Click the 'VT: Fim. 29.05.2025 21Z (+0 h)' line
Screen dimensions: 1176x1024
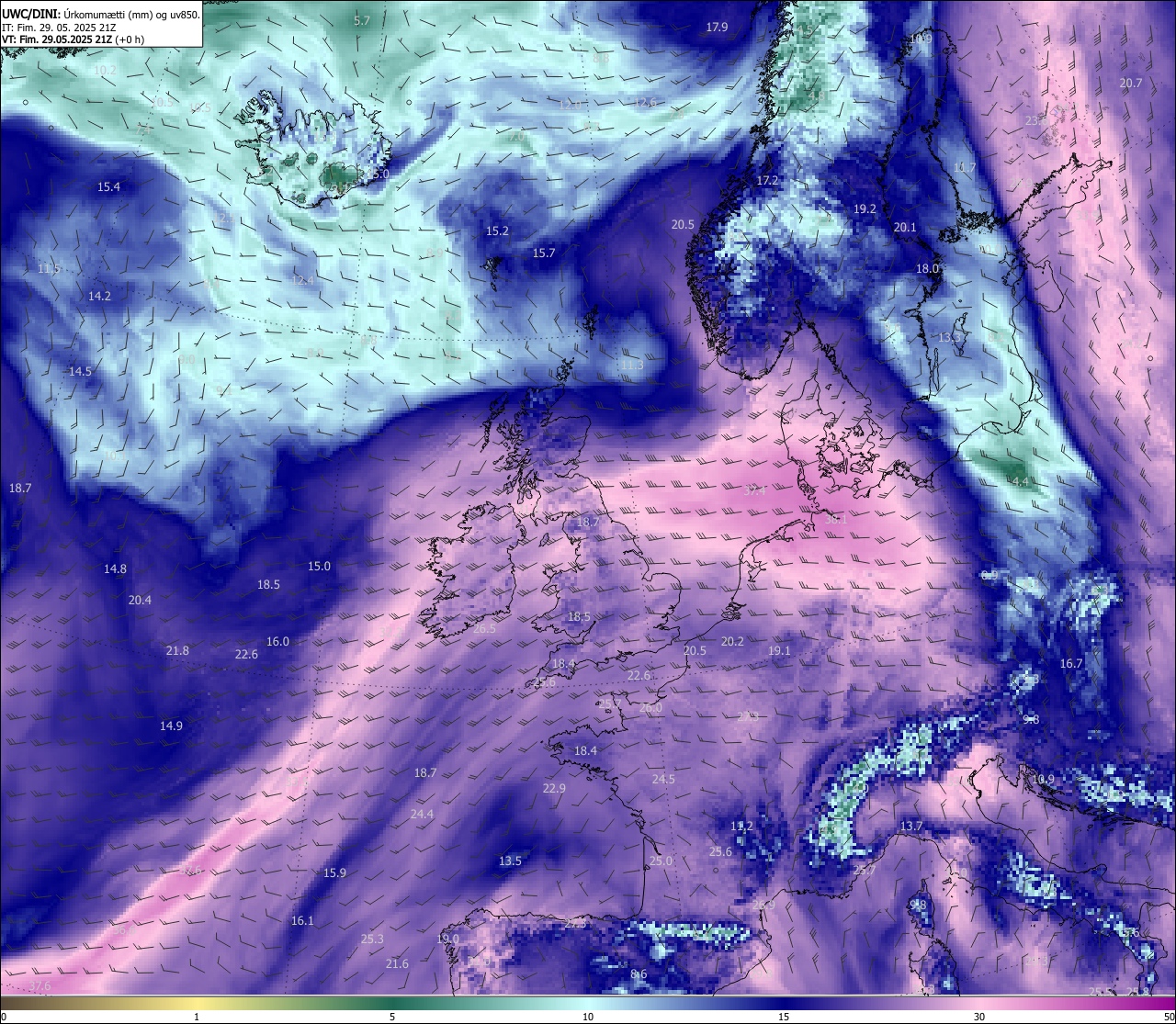point(73,39)
